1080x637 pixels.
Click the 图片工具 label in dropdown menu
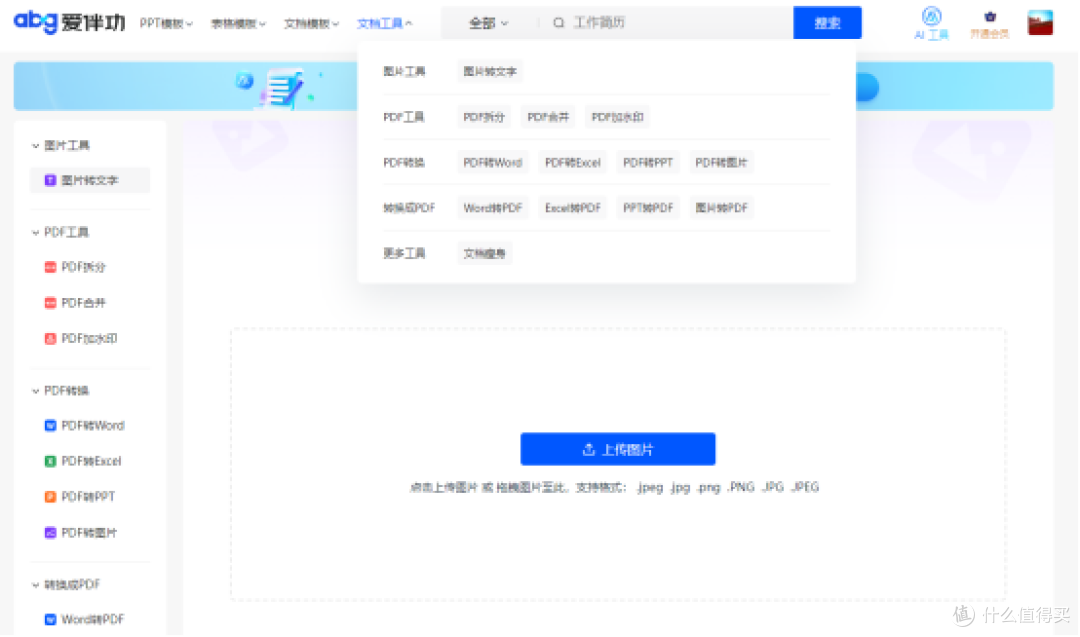(x=404, y=72)
